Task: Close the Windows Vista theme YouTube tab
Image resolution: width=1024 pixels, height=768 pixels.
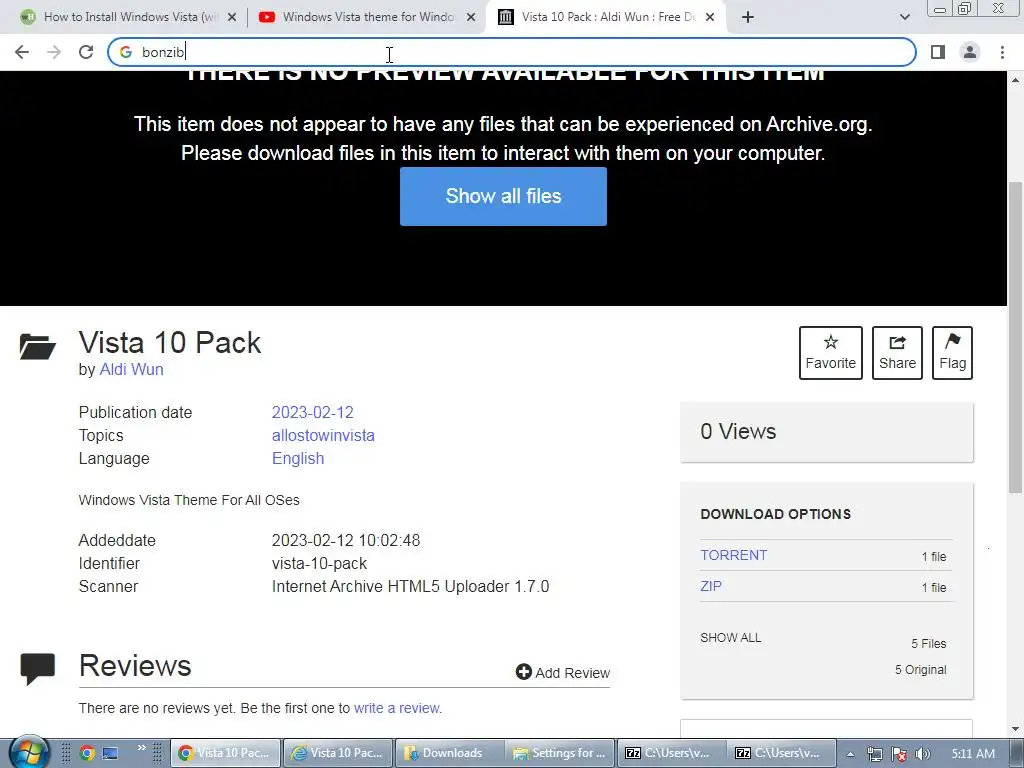Action: tap(471, 17)
